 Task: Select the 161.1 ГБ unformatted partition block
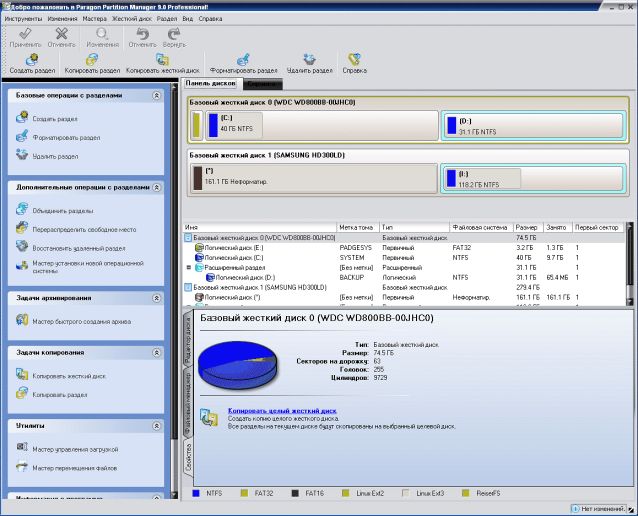point(314,178)
